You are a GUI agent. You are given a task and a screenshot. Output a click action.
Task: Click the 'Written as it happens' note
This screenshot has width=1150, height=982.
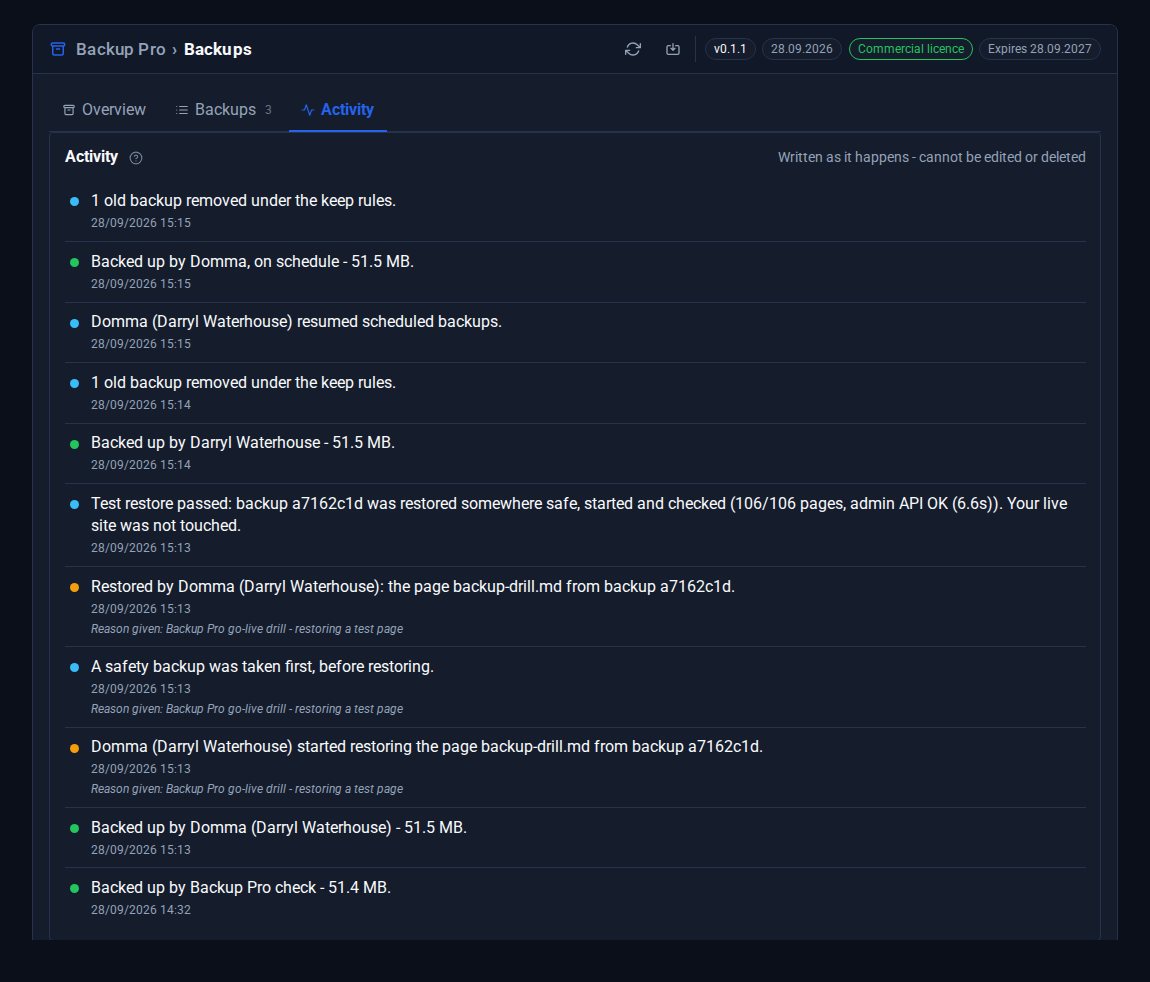[x=931, y=157]
